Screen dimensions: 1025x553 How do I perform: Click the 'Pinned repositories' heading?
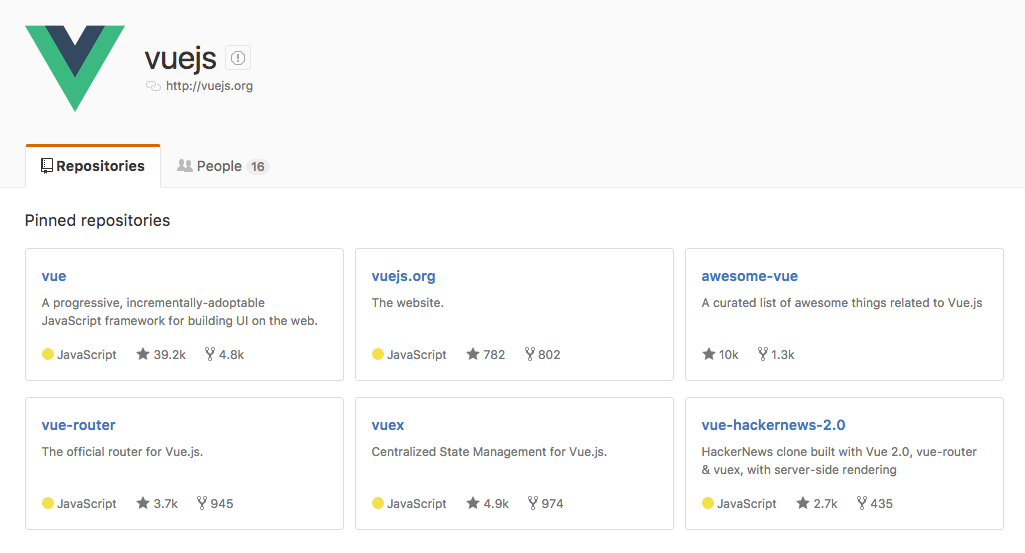97,220
